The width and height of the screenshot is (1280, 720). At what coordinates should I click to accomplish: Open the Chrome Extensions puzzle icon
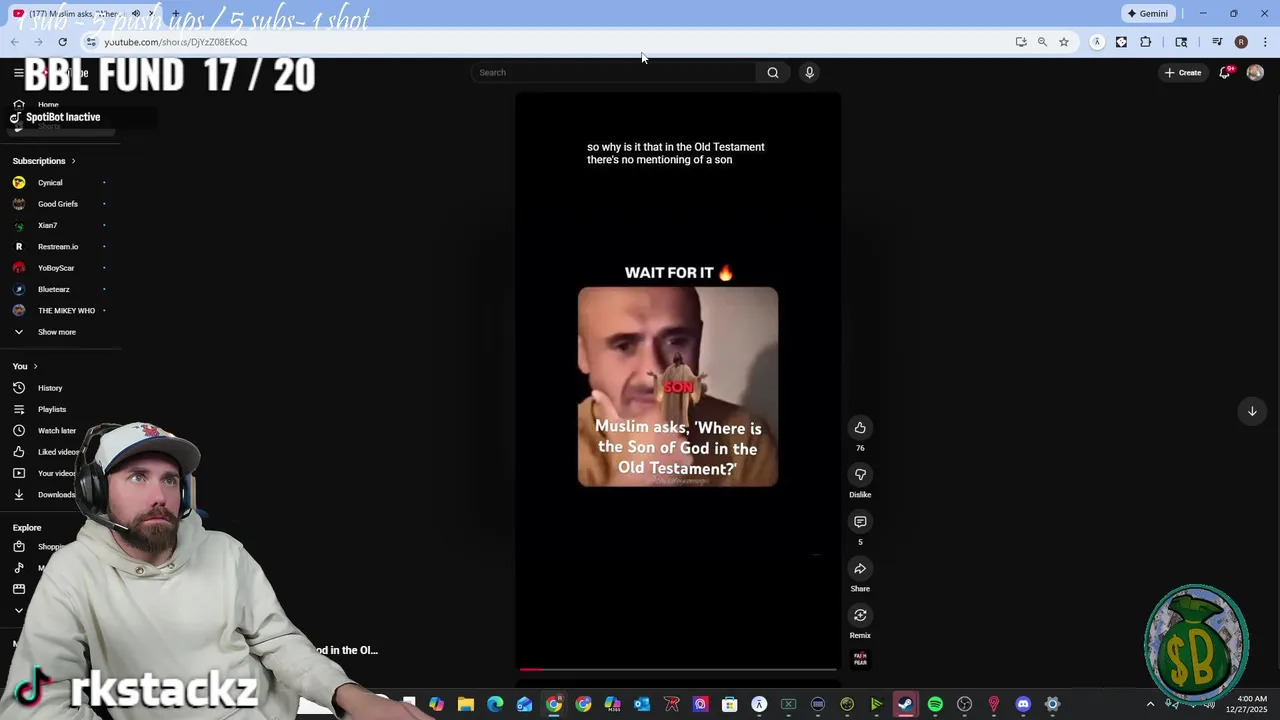point(1146,42)
